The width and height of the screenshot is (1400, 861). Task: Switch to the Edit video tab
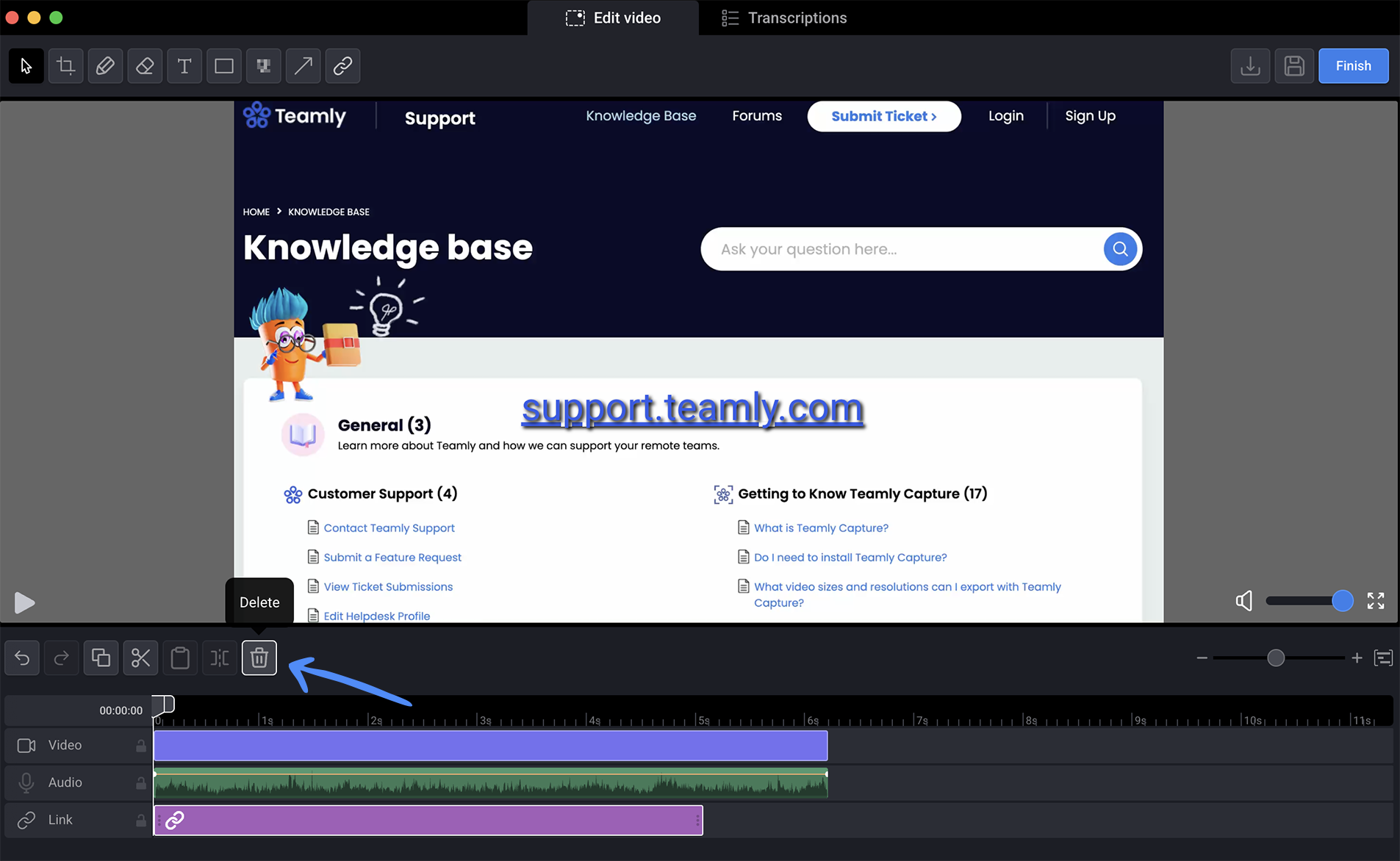613,18
